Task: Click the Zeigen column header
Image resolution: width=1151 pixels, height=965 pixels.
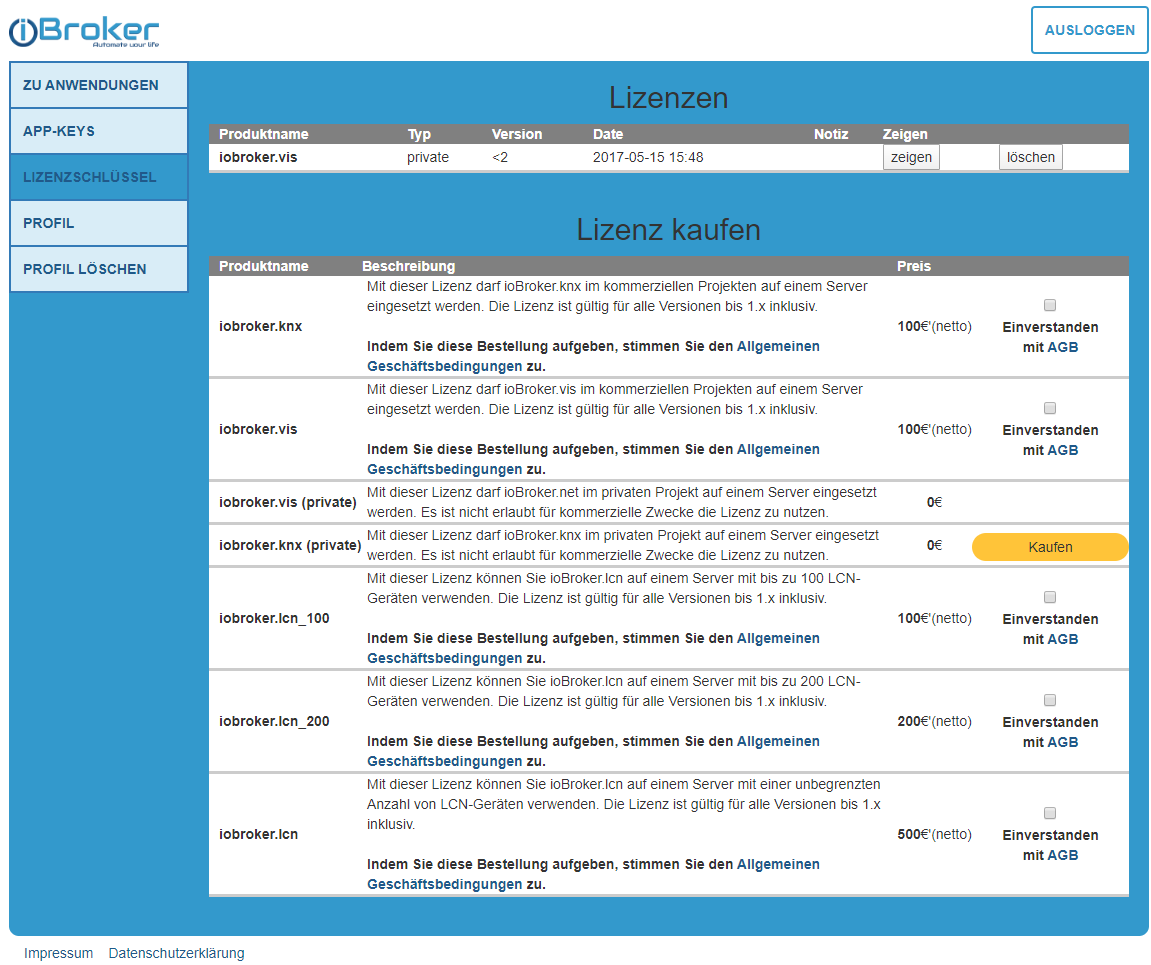Action: [904, 134]
